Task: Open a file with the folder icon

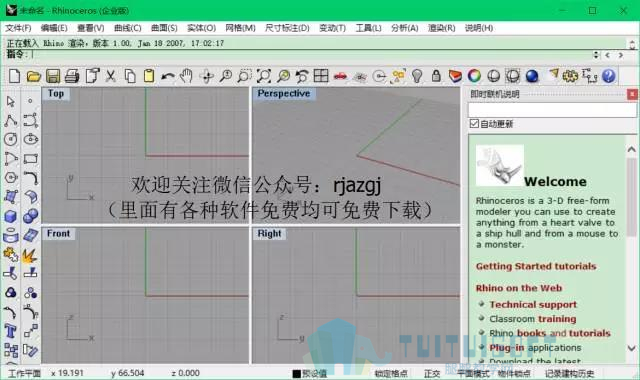Action: (x=33, y=76)
